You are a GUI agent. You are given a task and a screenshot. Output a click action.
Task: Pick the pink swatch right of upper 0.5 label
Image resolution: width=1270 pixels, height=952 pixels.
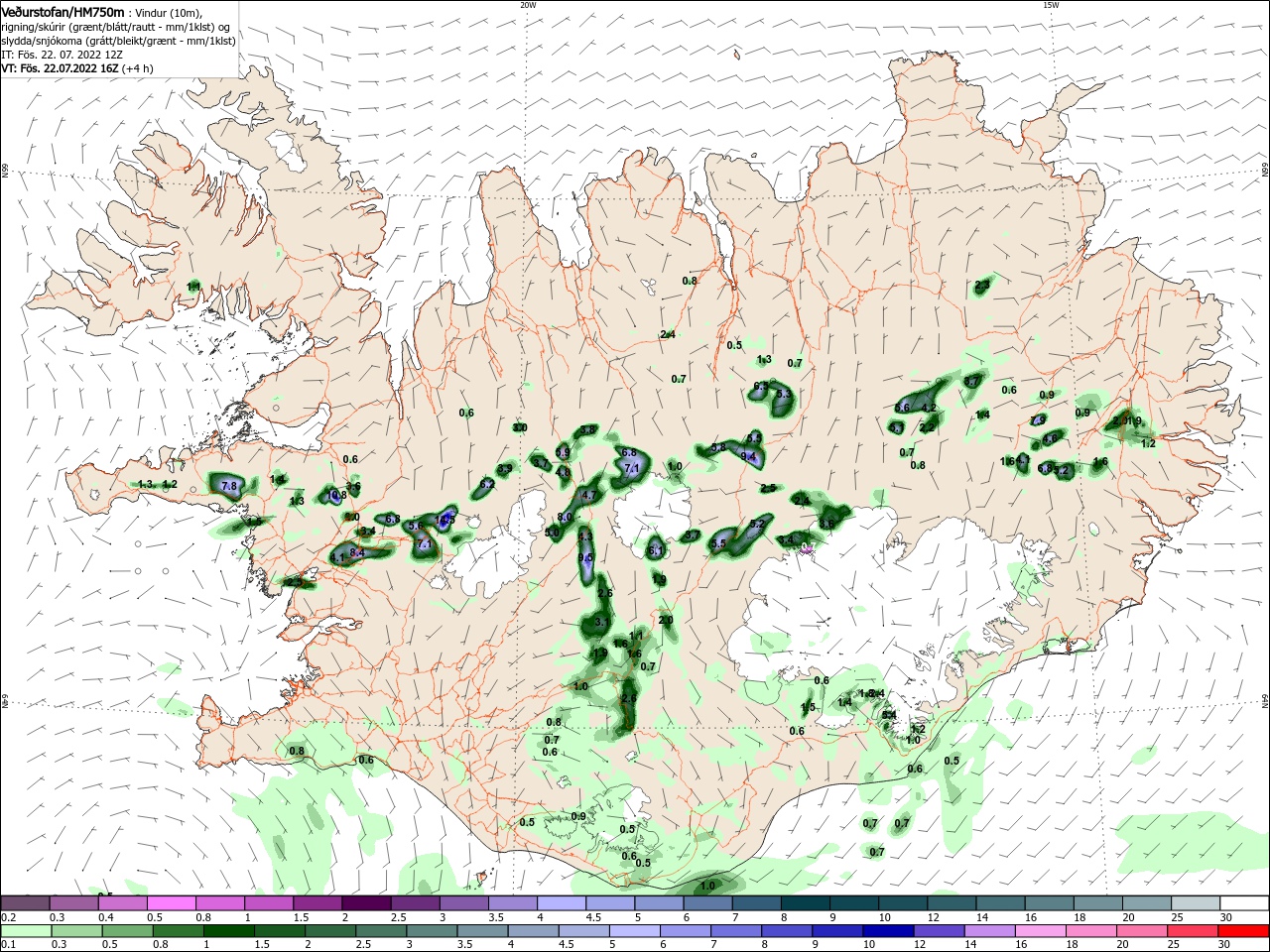tap(171, 902)
